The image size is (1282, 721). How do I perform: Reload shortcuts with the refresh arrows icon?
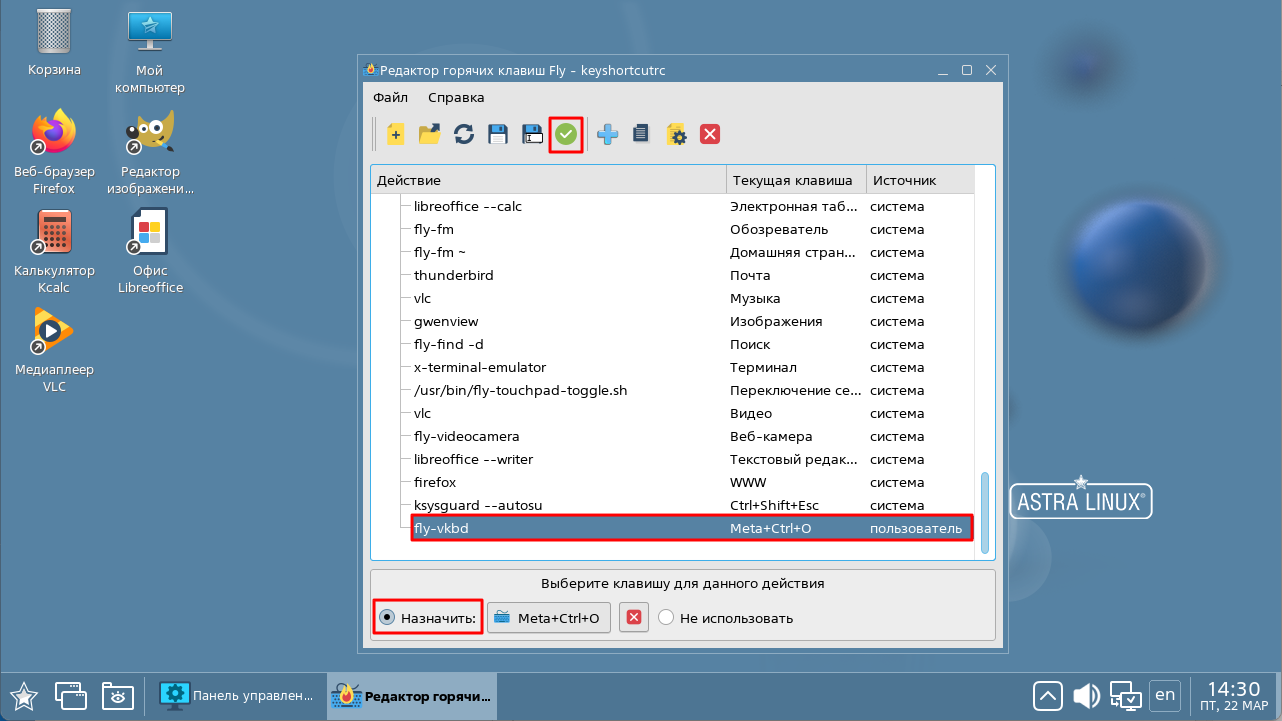coord(464,134)
